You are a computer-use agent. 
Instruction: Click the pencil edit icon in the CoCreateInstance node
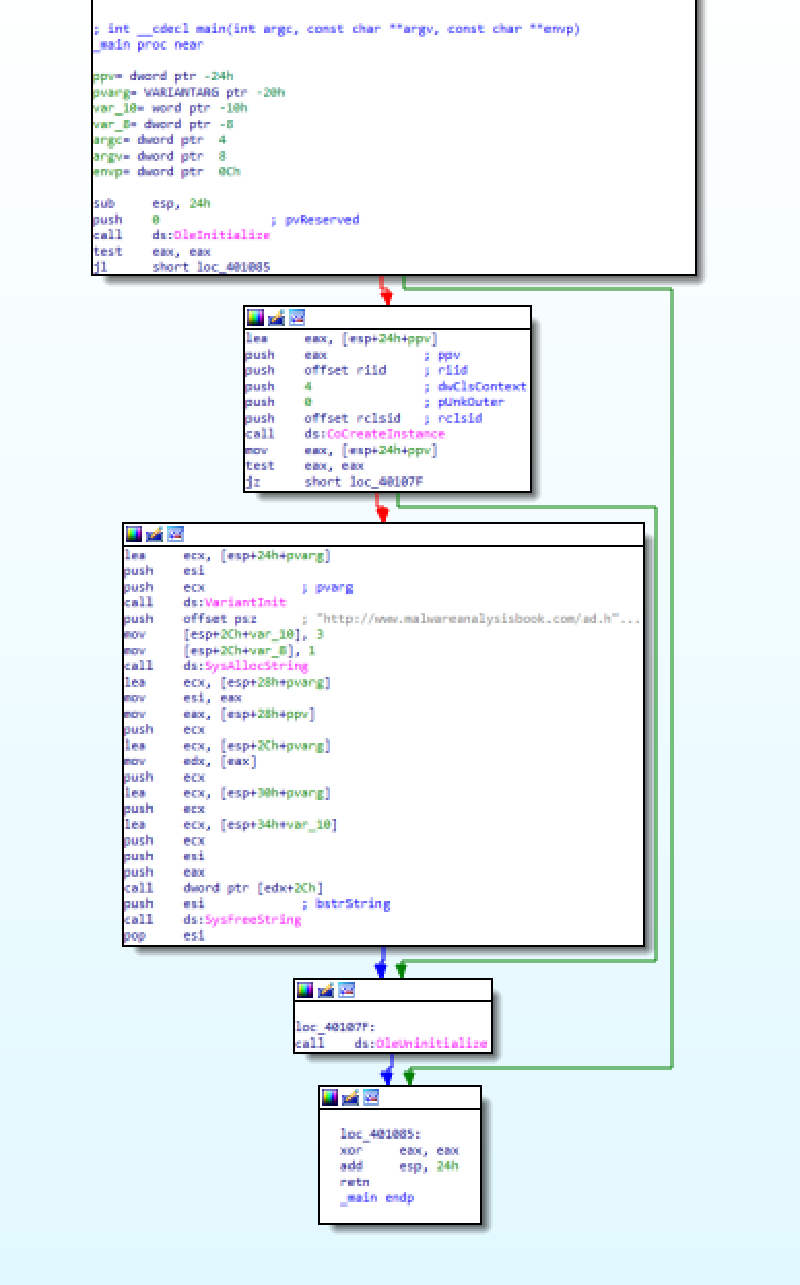(x=276, y=318)
